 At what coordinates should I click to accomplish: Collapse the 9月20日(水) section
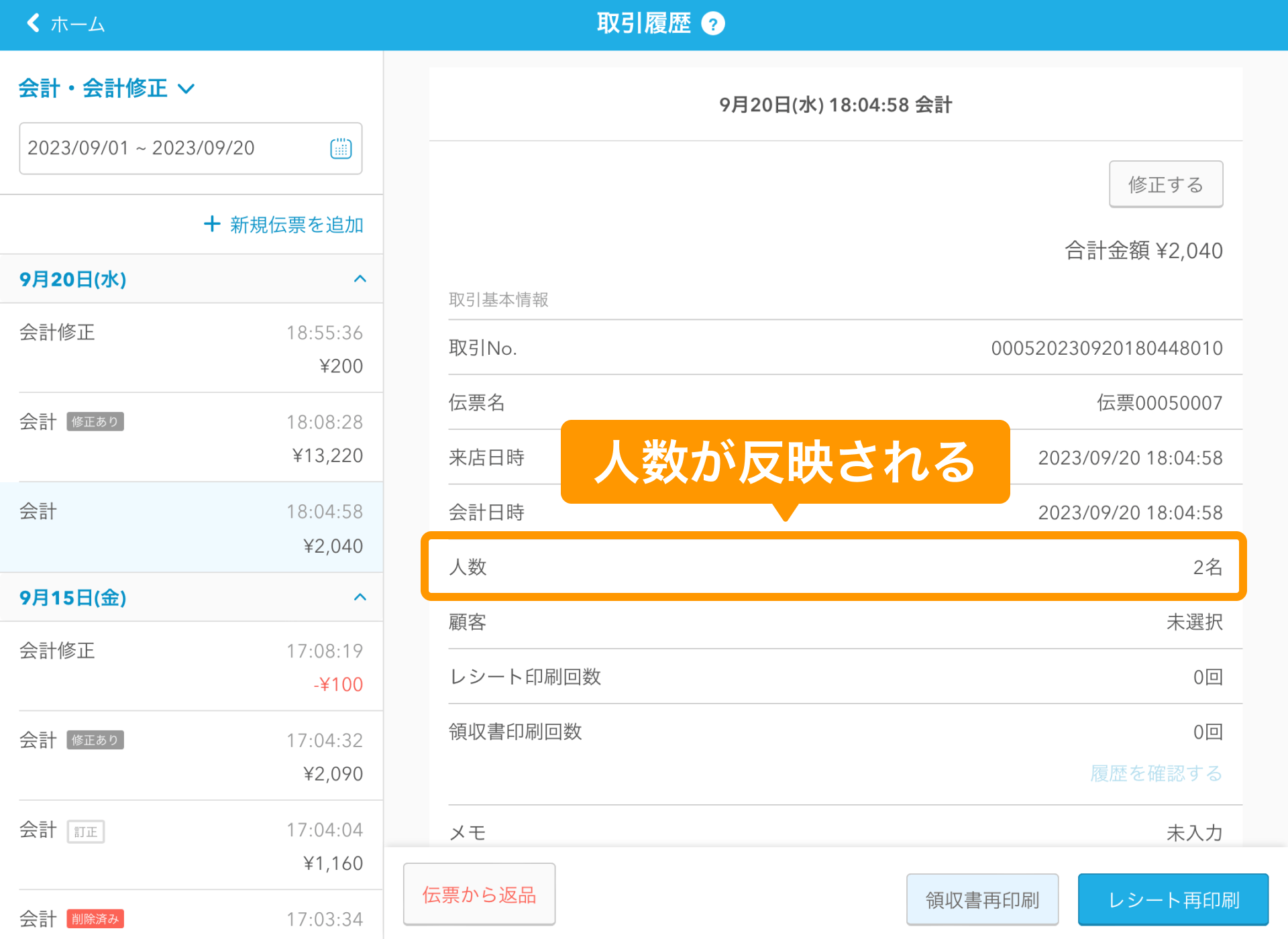pos(360,279)
